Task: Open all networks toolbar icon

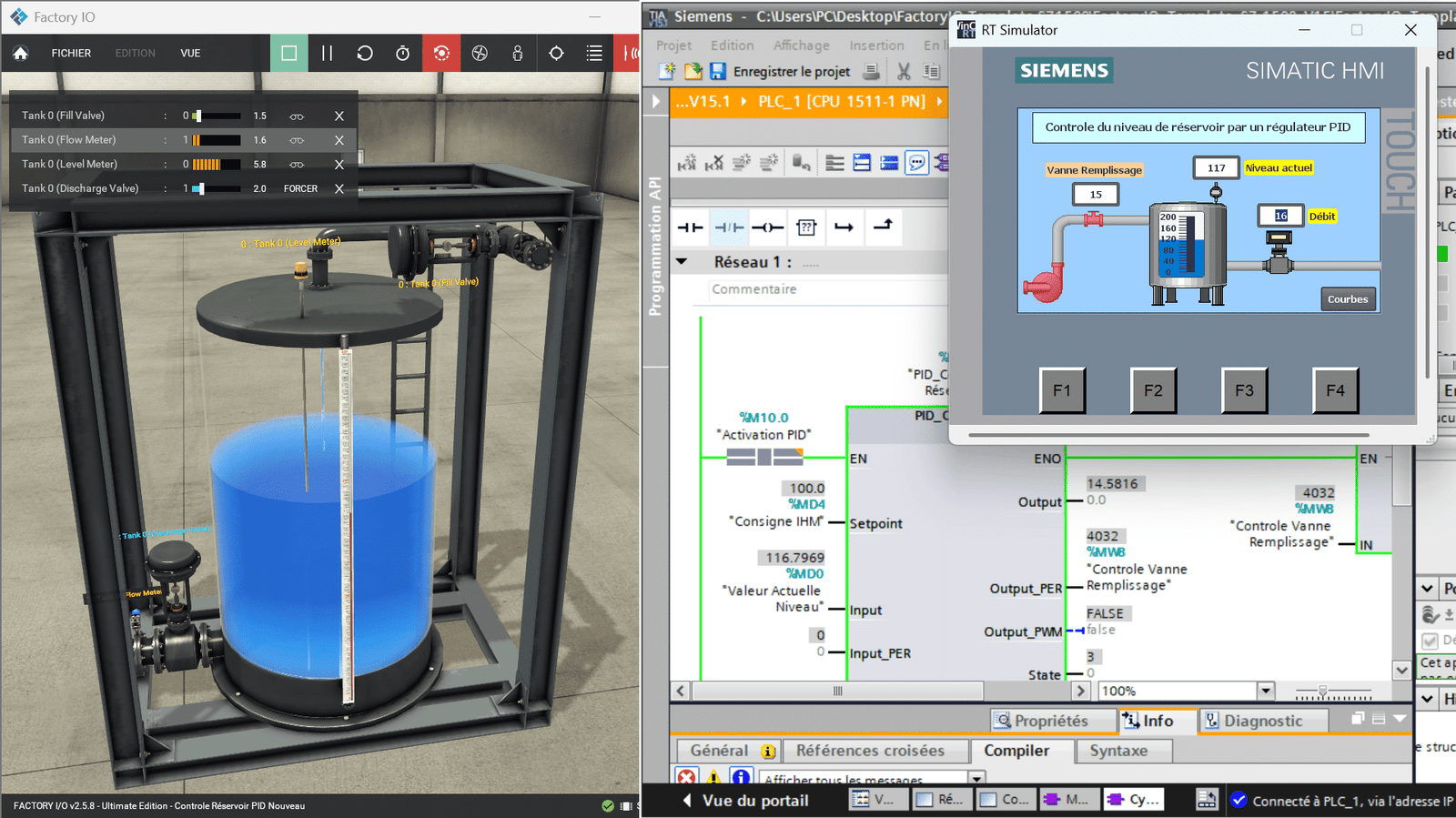Action: (862, 163)
